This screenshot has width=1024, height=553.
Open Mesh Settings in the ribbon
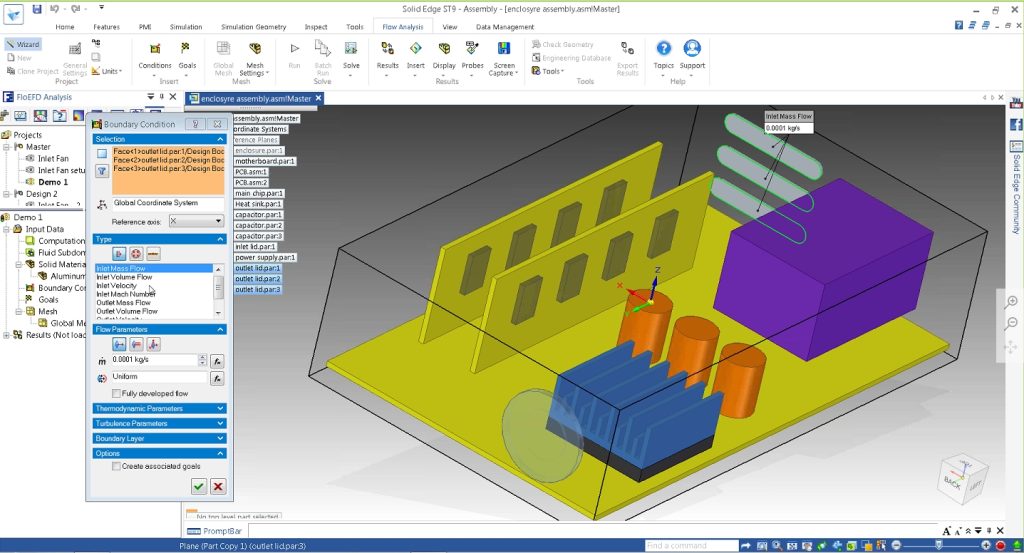pos(254,50)
